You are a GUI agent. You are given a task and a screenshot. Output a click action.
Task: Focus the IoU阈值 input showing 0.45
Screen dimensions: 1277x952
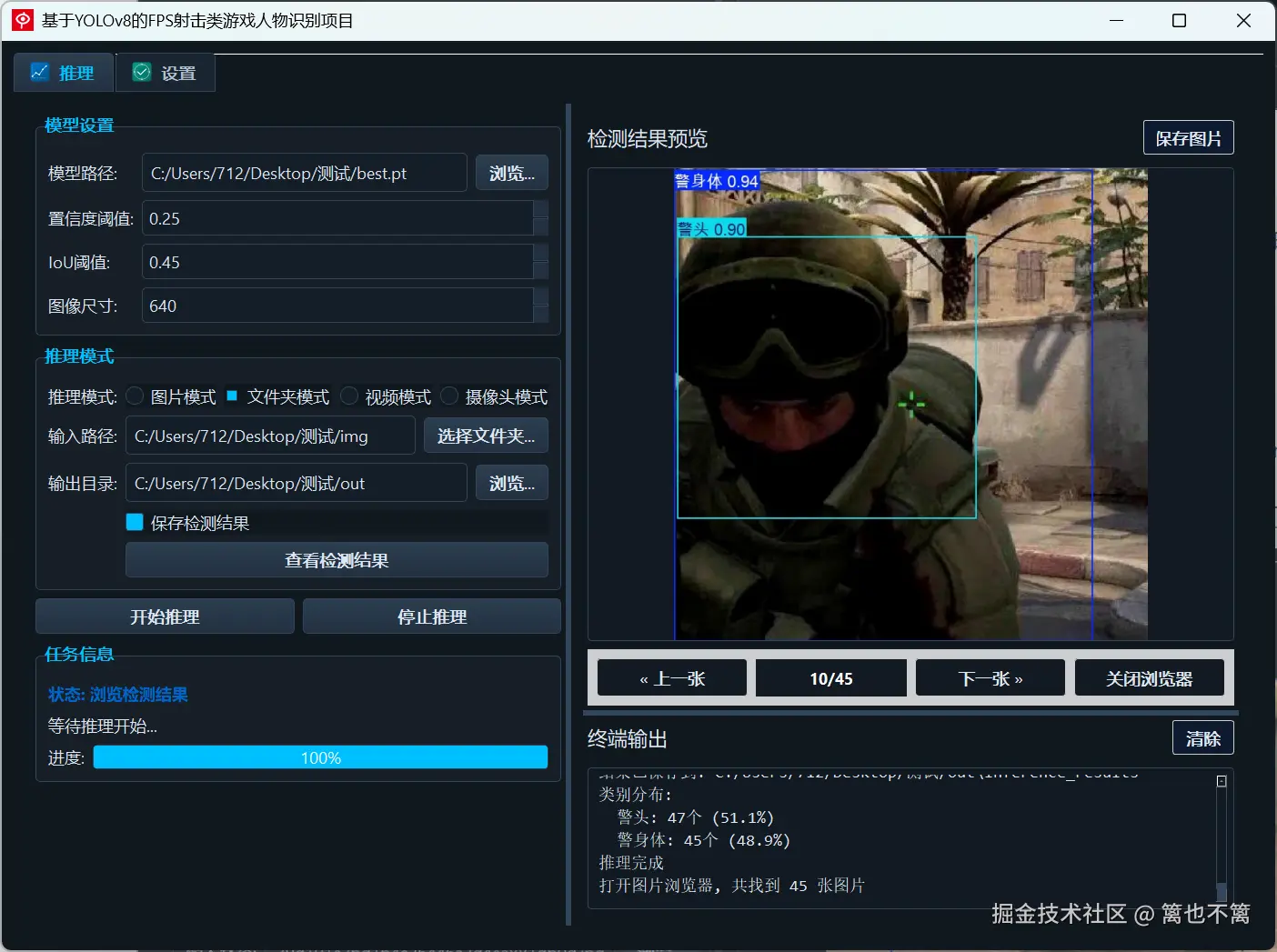tap(337, 262)
